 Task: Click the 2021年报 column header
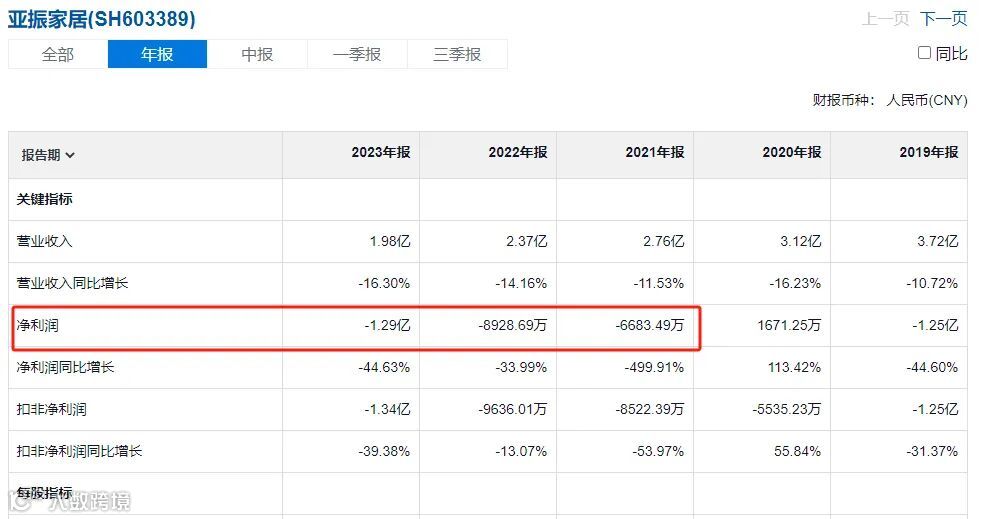(654, 152)
